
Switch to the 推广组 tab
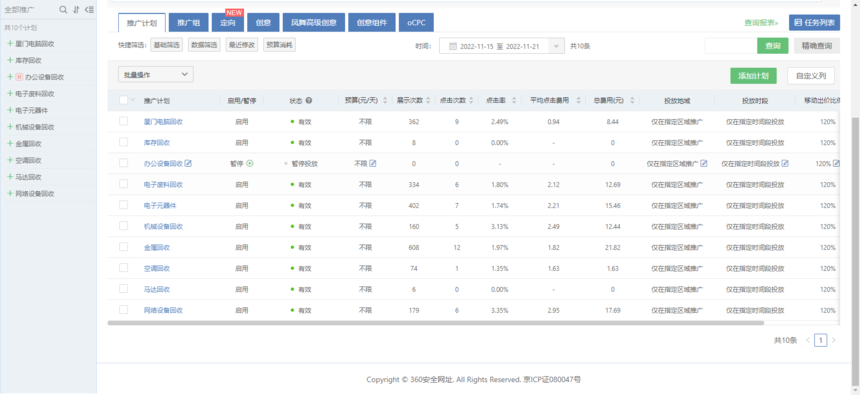(188, 23)
